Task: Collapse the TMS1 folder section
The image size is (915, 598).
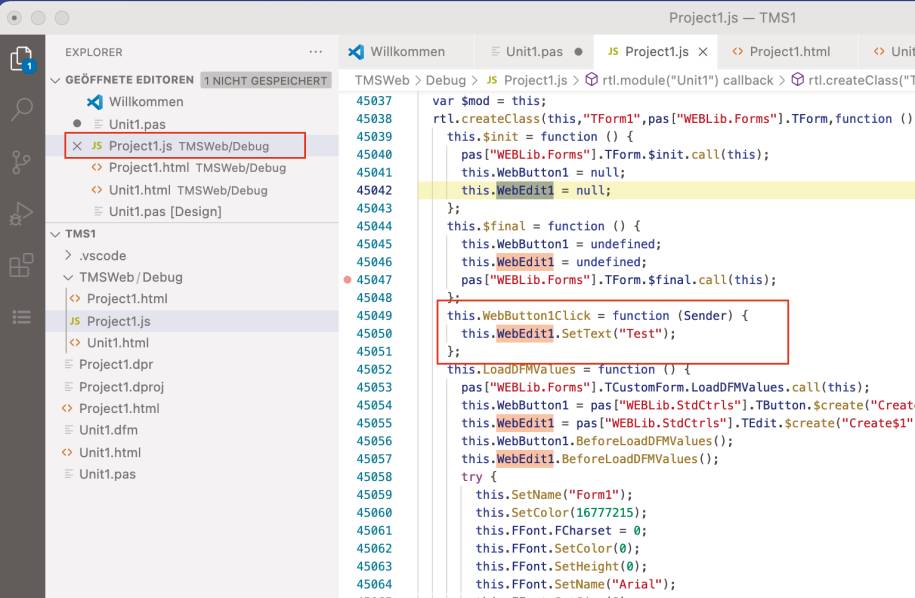Action: coord(55,234)
